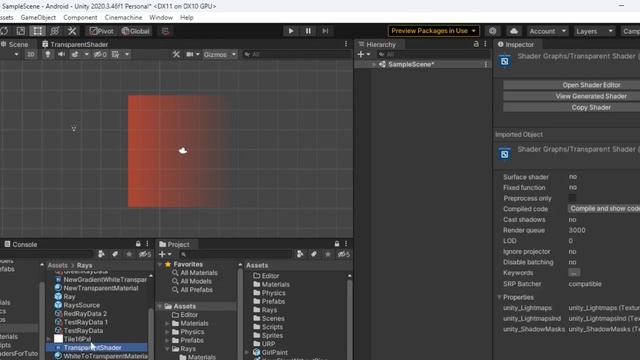Collapse the Properties section in Inspector
Image resolution: width=640 pixels, height=360 pixels.
point(499,297)
